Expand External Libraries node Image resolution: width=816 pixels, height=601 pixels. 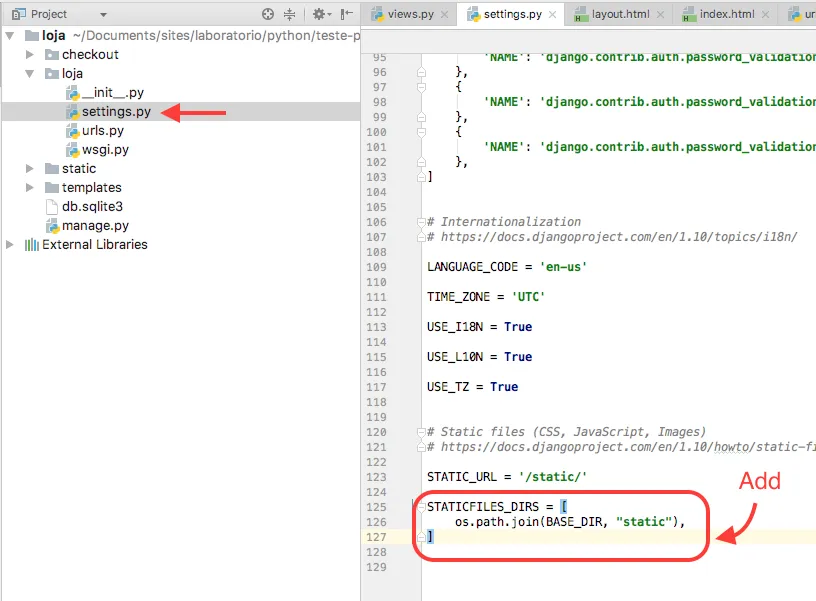(10, 245)
